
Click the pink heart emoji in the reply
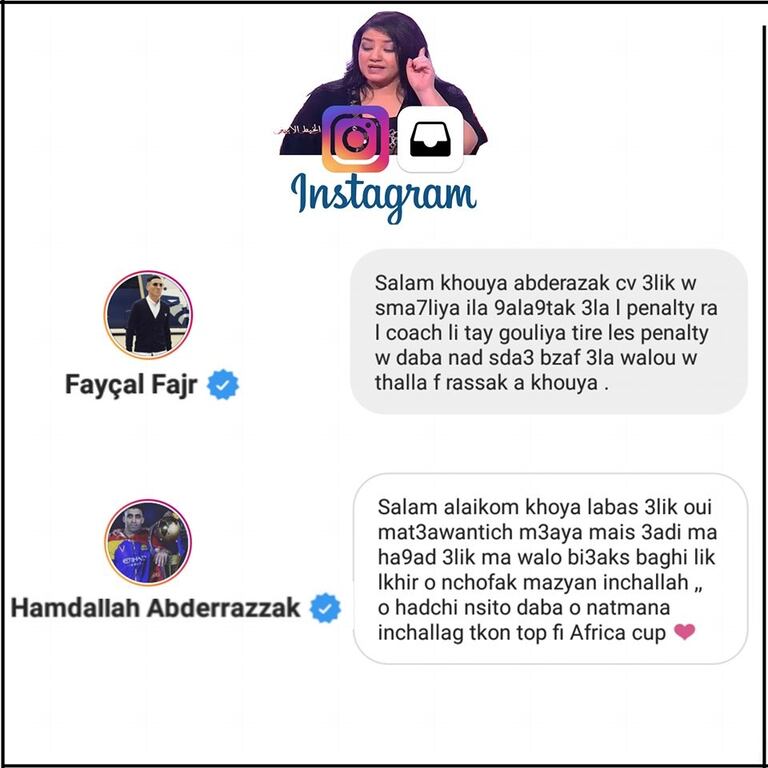click(x=684, y=631)
